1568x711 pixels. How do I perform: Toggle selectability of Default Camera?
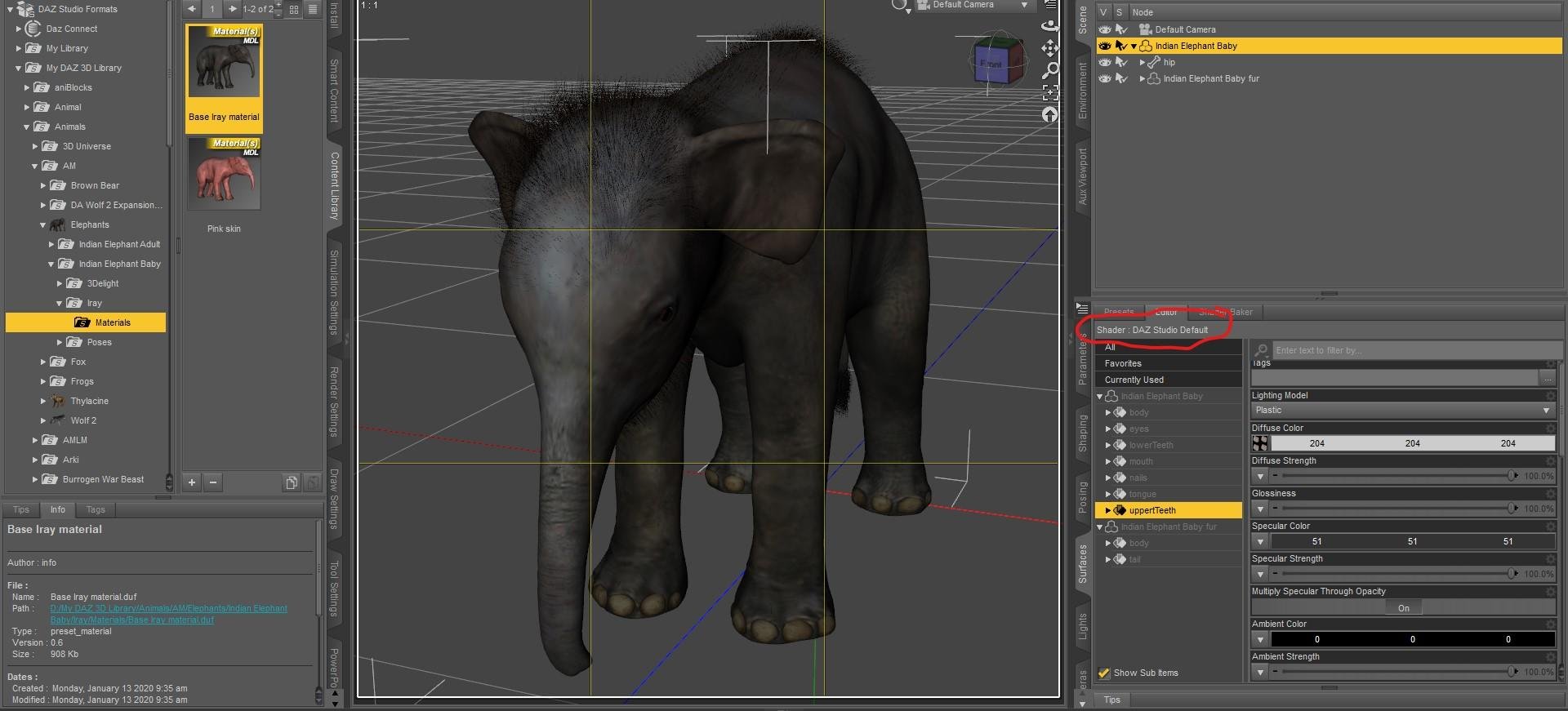(x=1121, y=29)
